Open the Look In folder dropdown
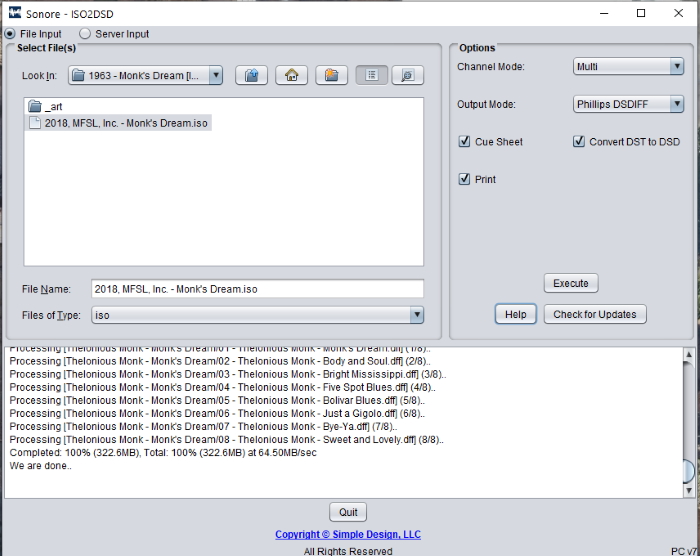The width and height of the screenshot is (700, 556). (146, 75)
